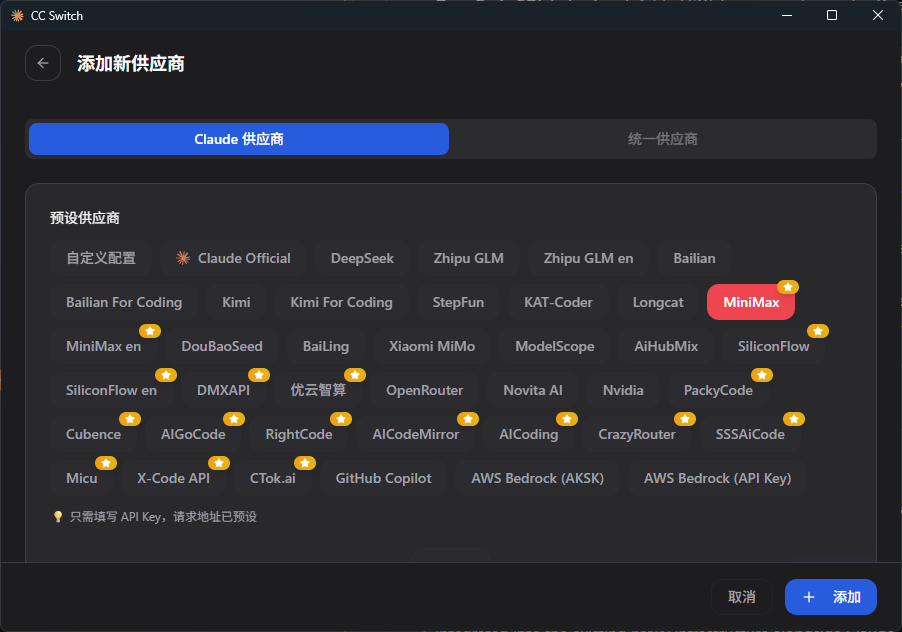Switch to the 统一供应商 tab
This screenshot has height=632, width=902.
(662, 139)
